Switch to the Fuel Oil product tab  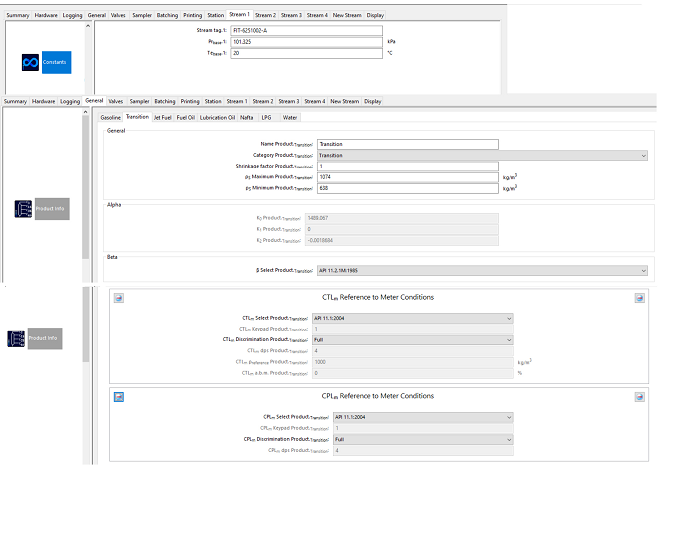(x=186, y=118)
